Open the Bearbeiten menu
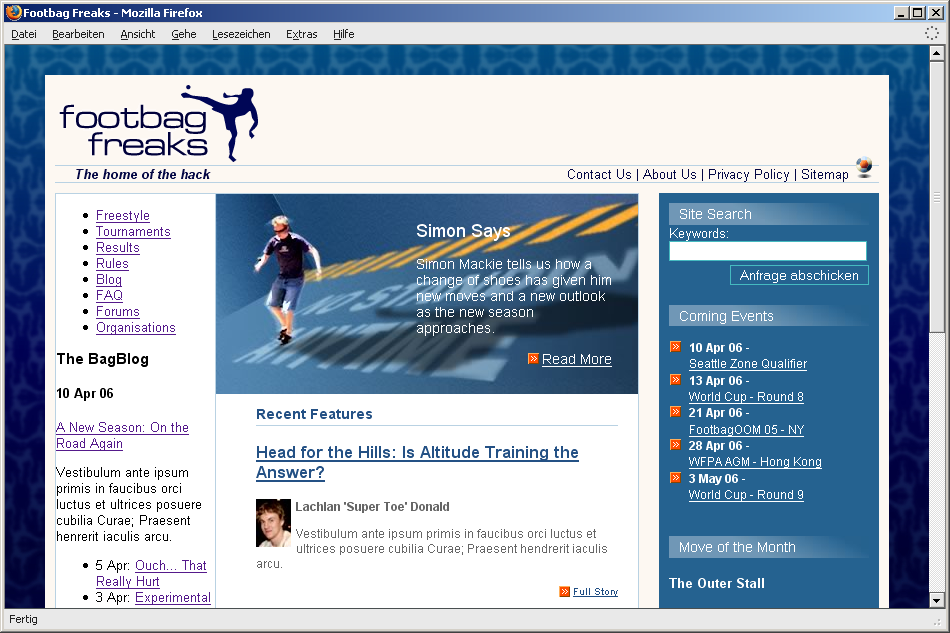950x633 pixels. (x=78, y=34)
